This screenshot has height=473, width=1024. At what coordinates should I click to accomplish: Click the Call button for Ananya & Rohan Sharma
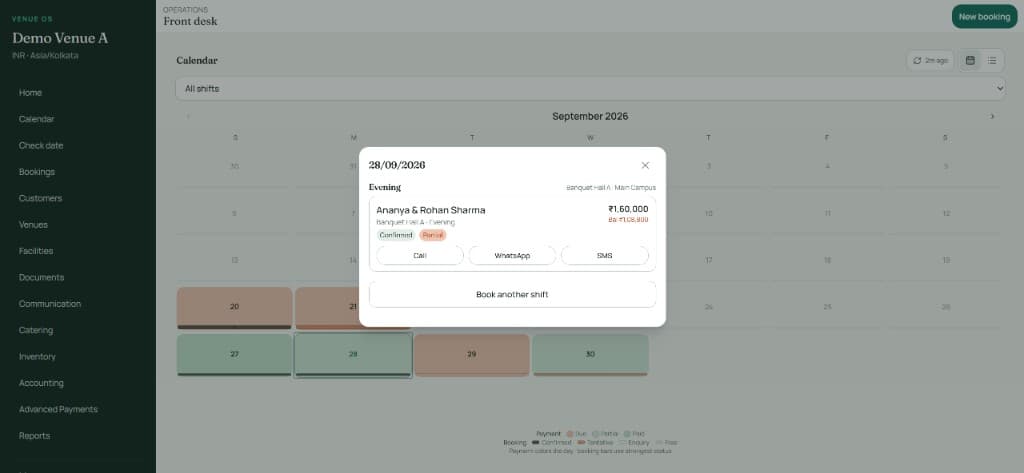420,255
